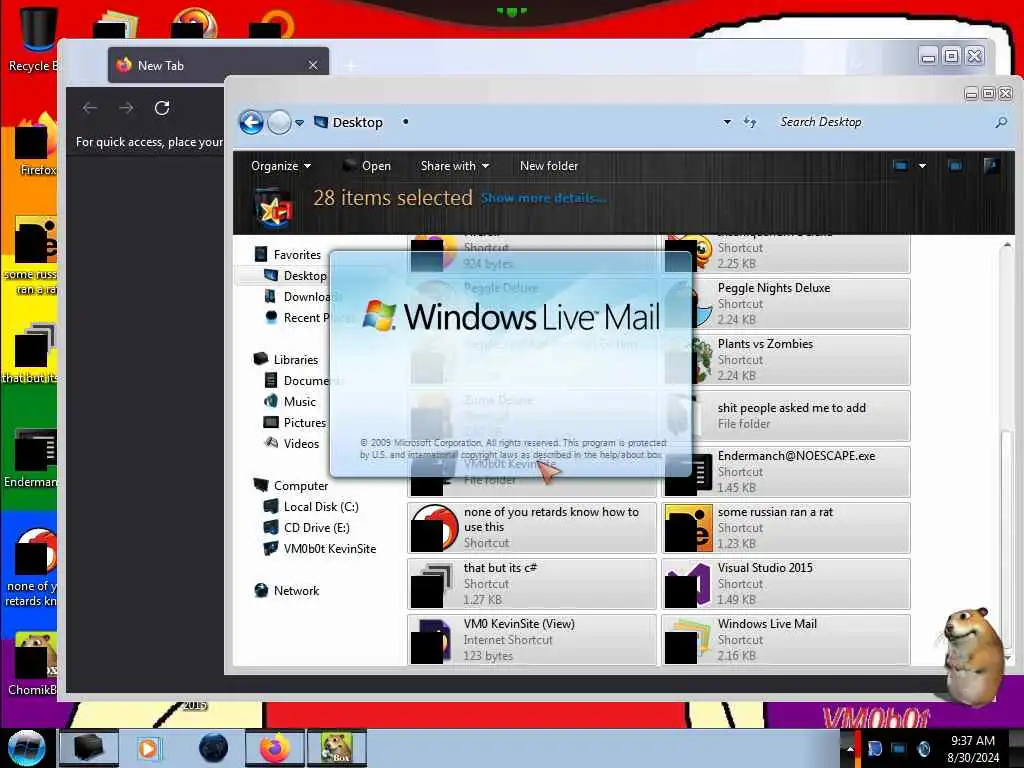Open Pictures library in sidebar
The width and height of the screenshot is (1024, 768).
(x=295, y=423)
